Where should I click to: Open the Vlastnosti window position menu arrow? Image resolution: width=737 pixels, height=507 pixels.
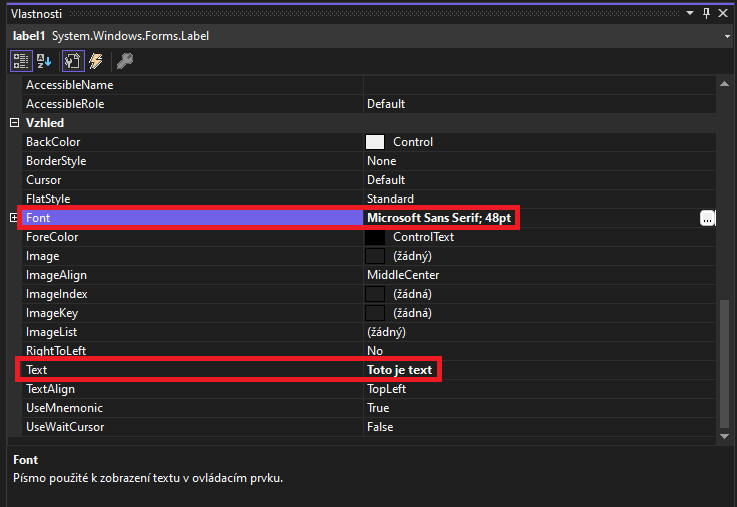point(689,13)
